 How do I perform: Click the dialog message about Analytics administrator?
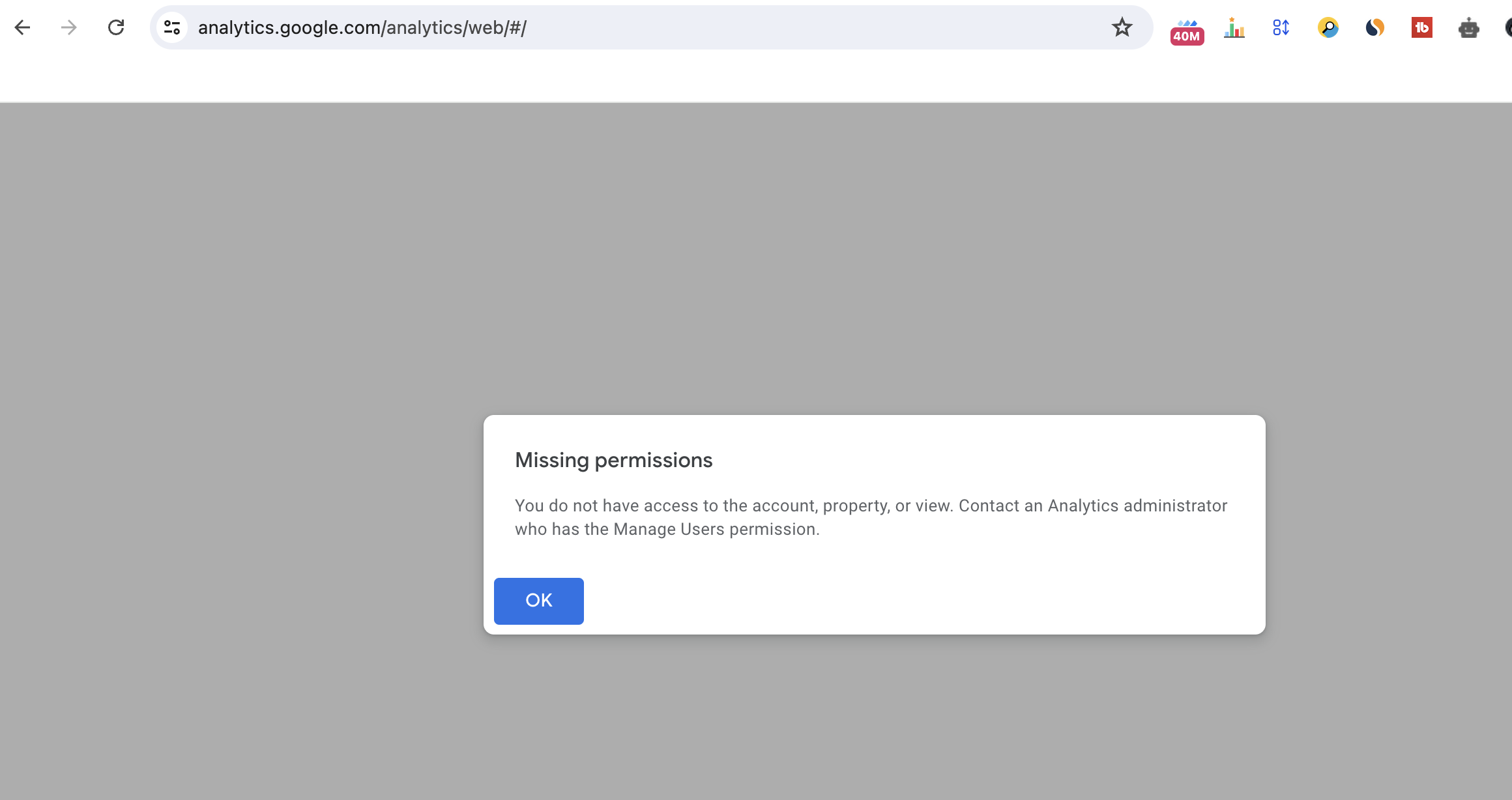click(x=871, y=517)
